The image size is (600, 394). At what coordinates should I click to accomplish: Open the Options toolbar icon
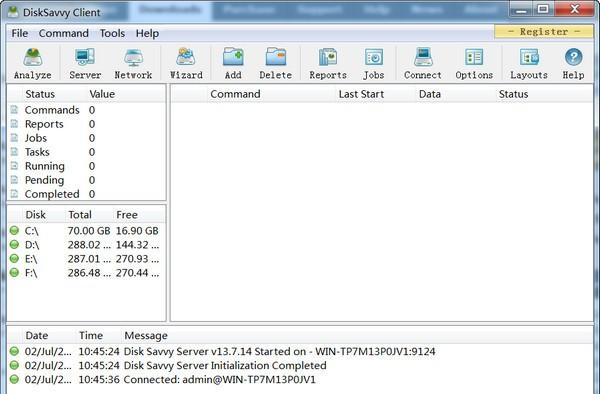click(474, 58)
